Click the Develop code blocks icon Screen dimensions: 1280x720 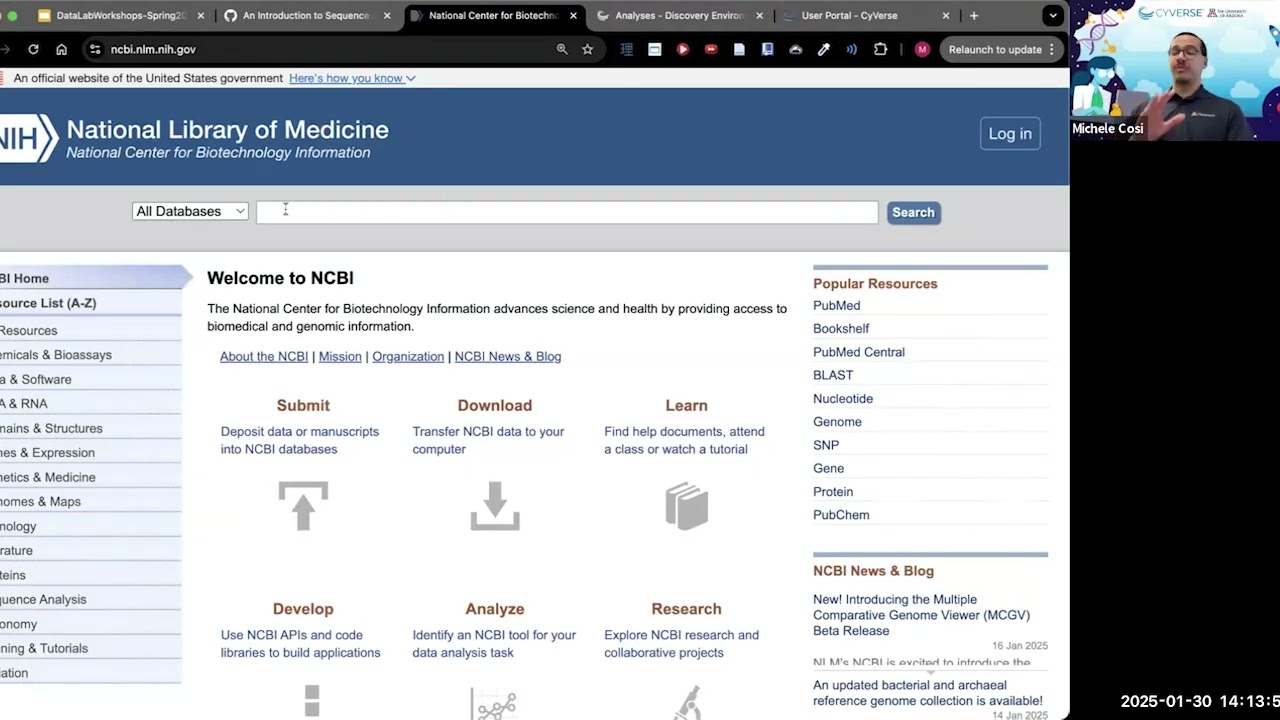coord(312,701)
